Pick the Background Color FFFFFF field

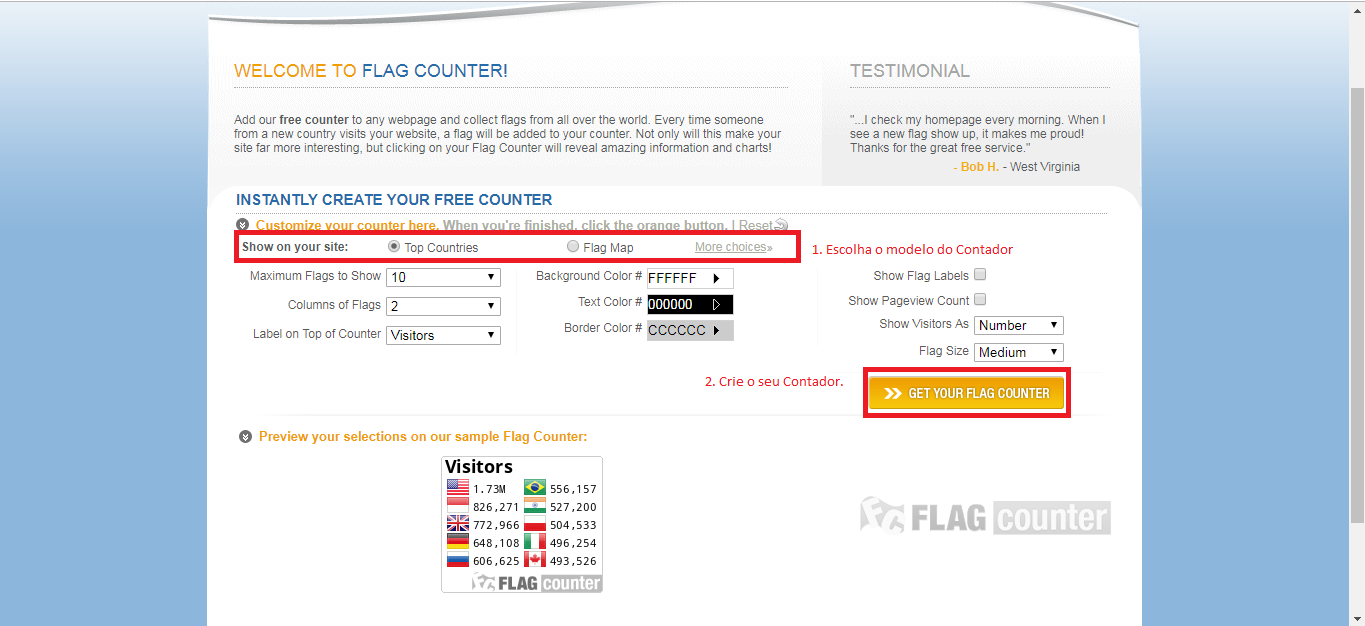[x=690, y=278]
